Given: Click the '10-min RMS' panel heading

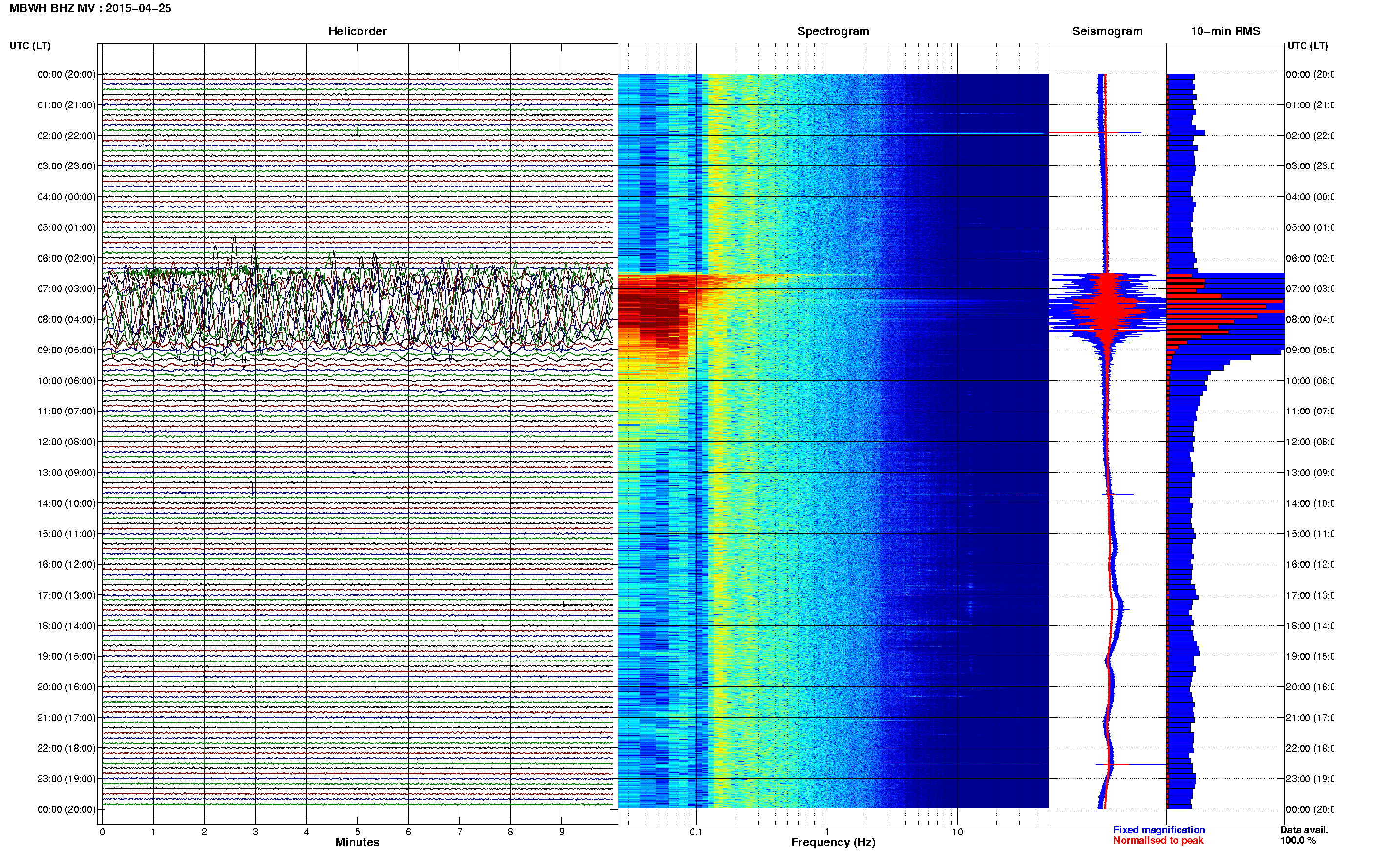Looking at the screenshot, I should click(1225, 31).
